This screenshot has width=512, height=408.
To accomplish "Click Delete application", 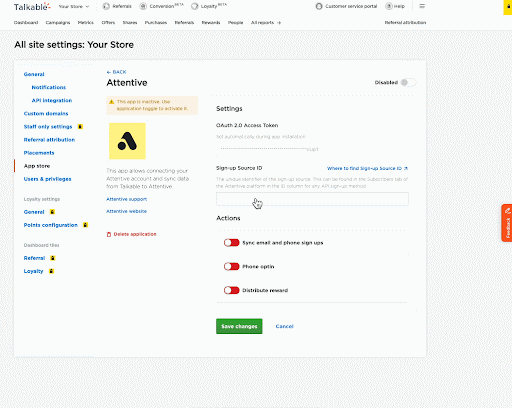I will [x=131, y=234].
